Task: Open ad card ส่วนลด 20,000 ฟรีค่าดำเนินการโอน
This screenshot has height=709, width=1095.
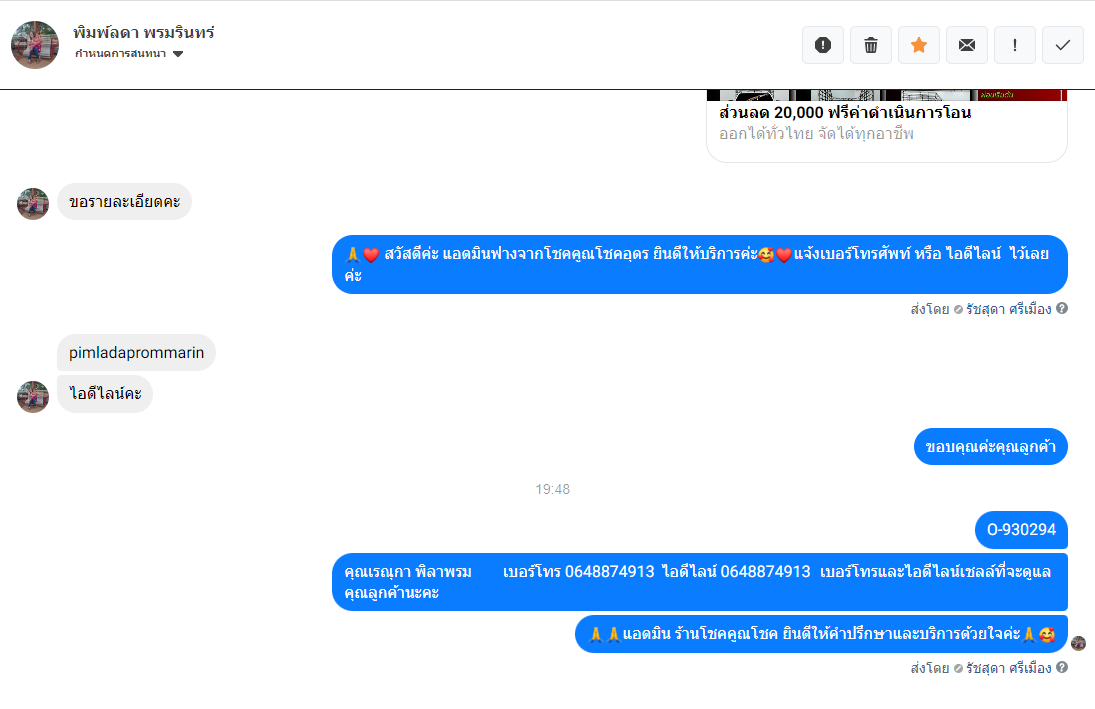Action: tap(887, 126)
